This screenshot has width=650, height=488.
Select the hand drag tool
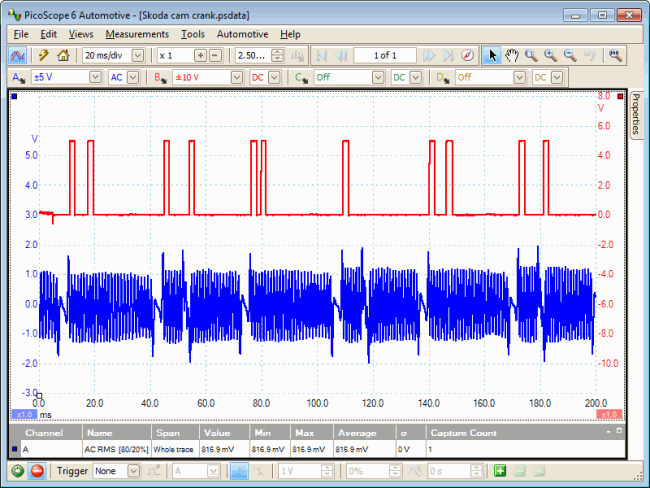(511, 56)
